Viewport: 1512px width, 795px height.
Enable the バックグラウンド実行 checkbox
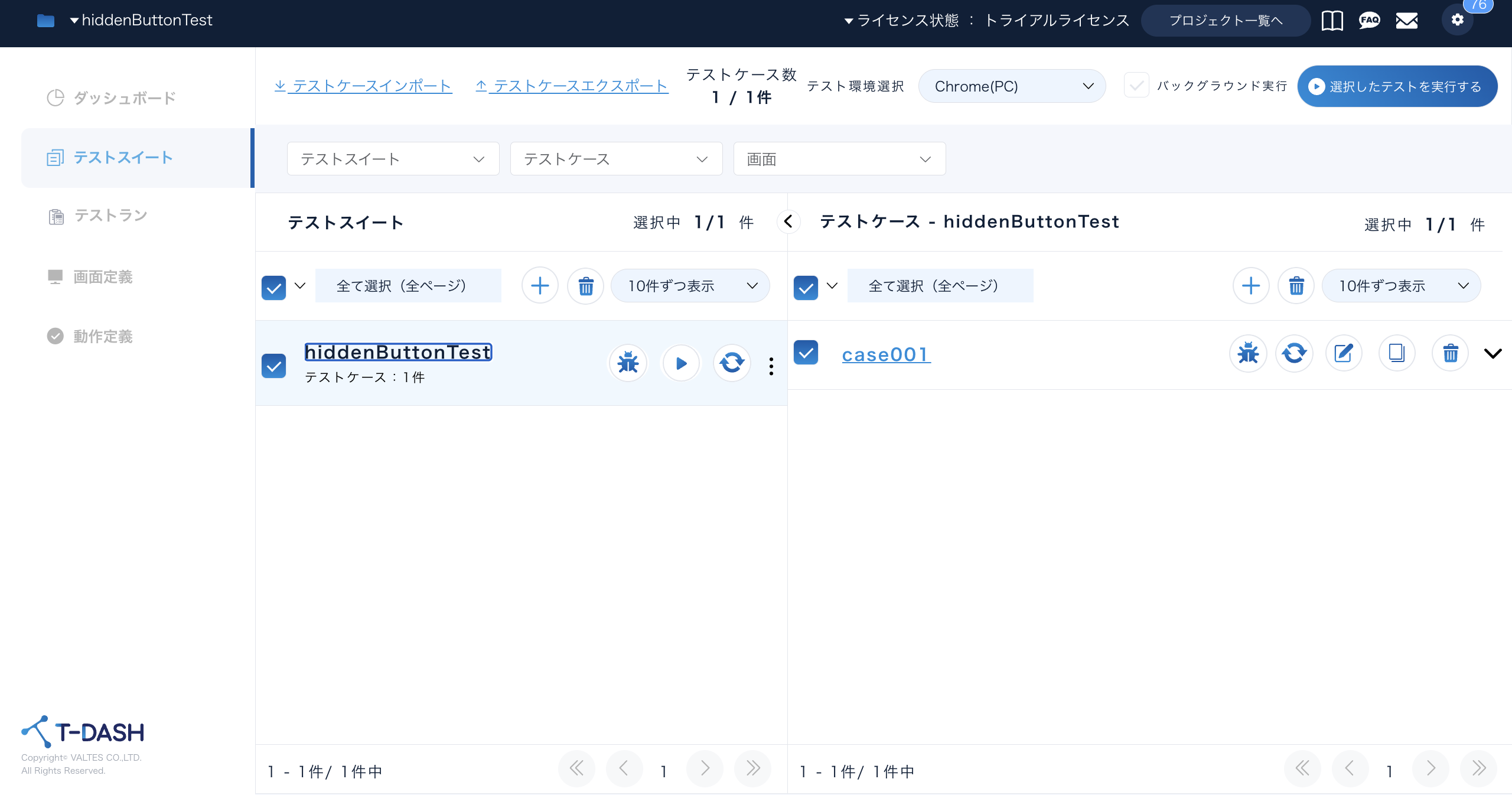[1136, 86]
